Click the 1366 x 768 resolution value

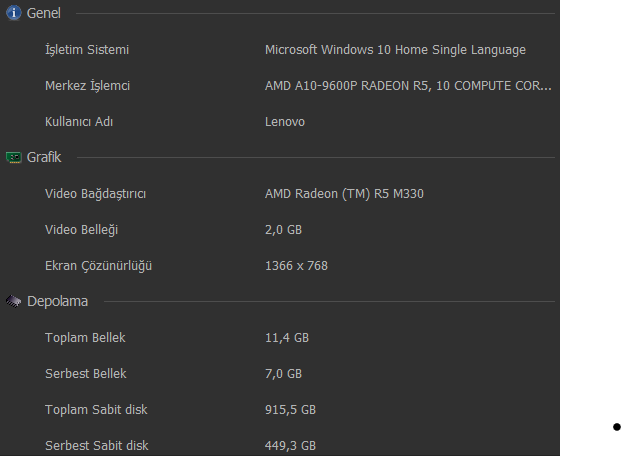[x=296, y=266]
